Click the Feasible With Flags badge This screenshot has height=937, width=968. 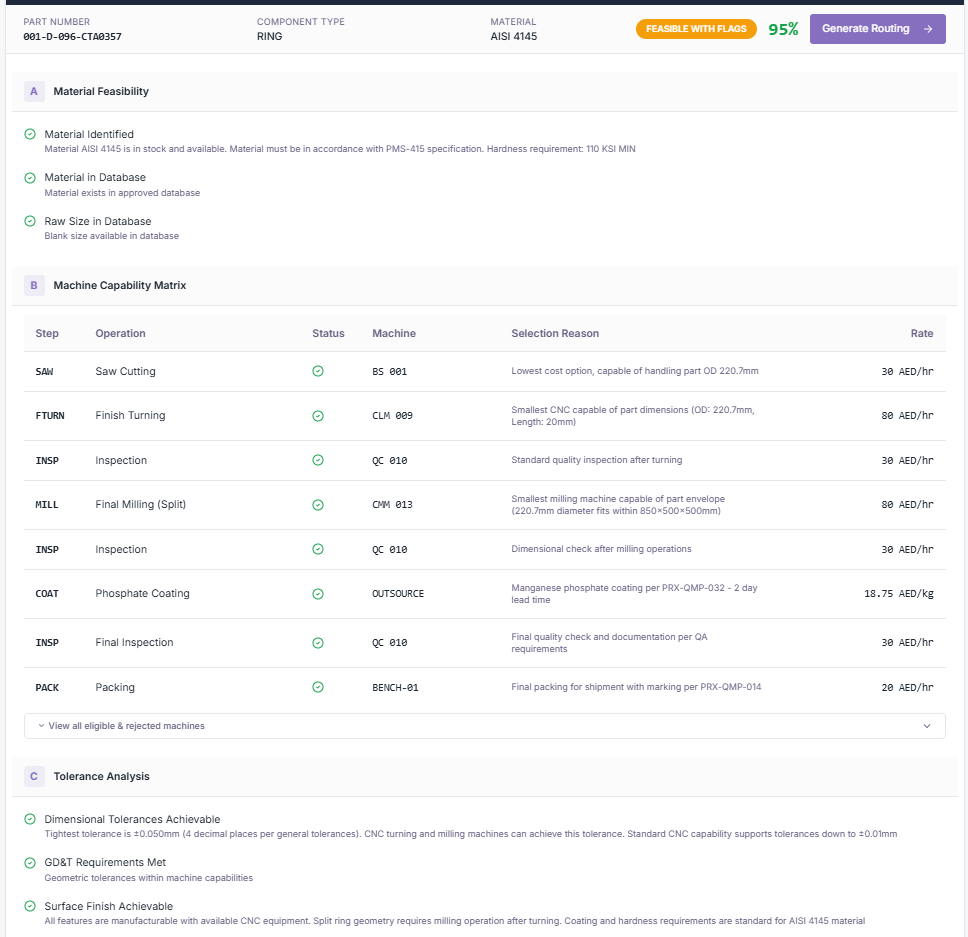click(x=696, y=29)
